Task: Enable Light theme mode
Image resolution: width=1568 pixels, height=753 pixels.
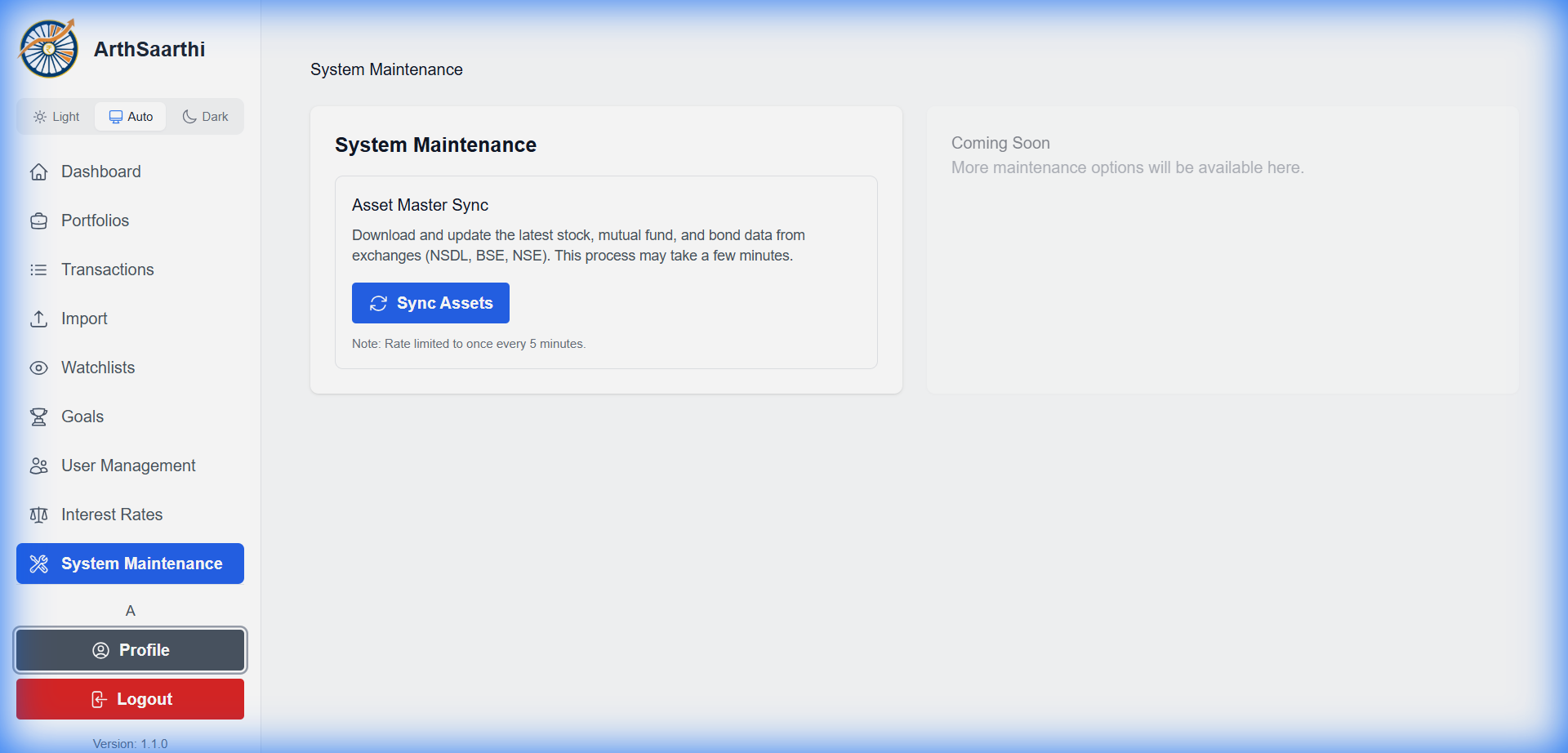Action: click(x=56, y=116)
